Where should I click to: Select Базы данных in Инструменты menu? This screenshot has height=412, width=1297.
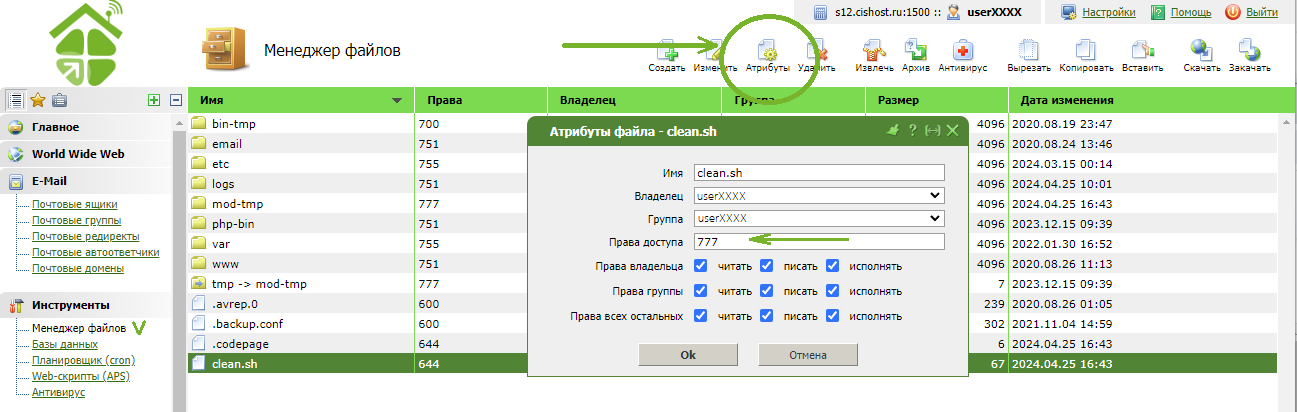[64, 344]
